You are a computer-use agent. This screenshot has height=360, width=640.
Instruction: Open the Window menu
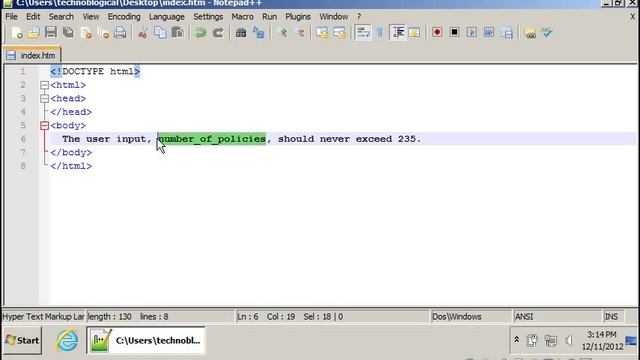pyautogui.click(x=333, y=17)
